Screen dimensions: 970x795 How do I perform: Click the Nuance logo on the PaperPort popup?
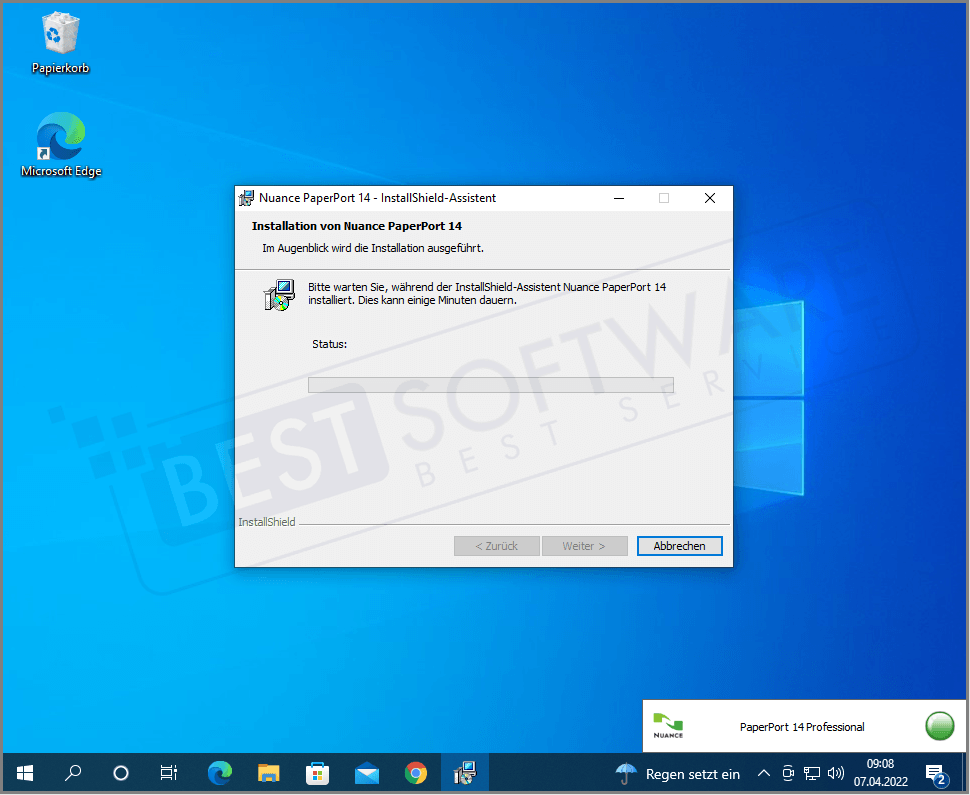click(668, 726)
